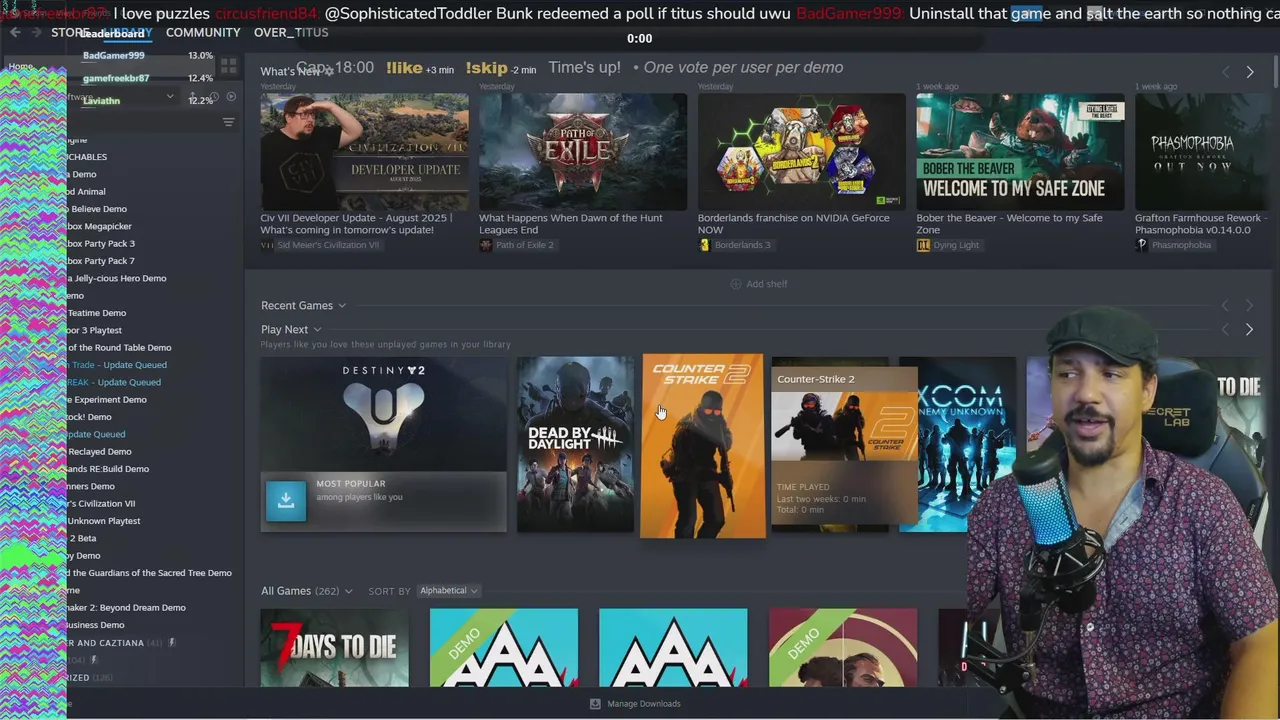Select the Destiny 2 game card
The height and width of the screenshot is (720, 1280).
(x=384, y=444)
